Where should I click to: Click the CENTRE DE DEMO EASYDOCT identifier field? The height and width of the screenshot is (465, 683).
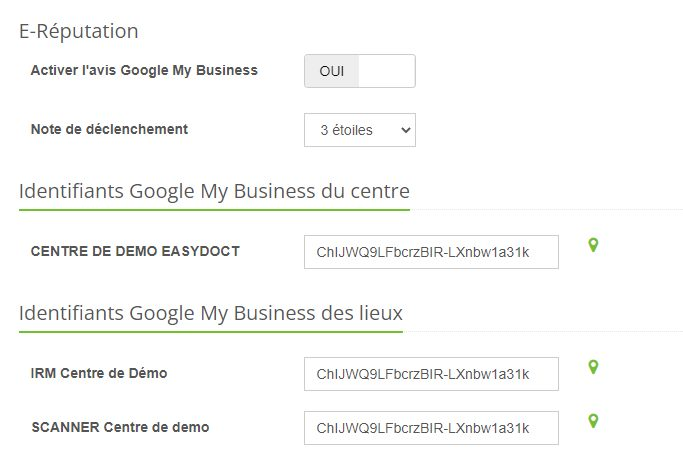431,252
